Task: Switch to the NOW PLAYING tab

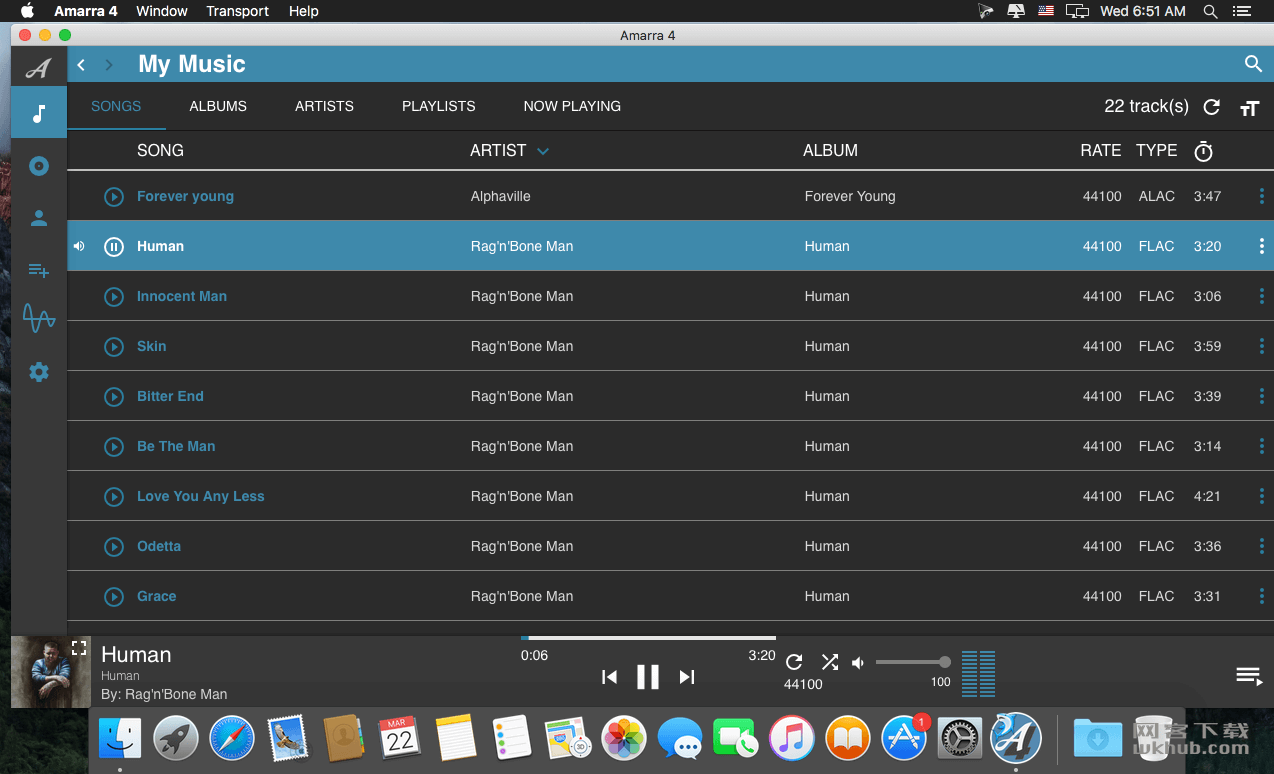Action: click(572, 106)
